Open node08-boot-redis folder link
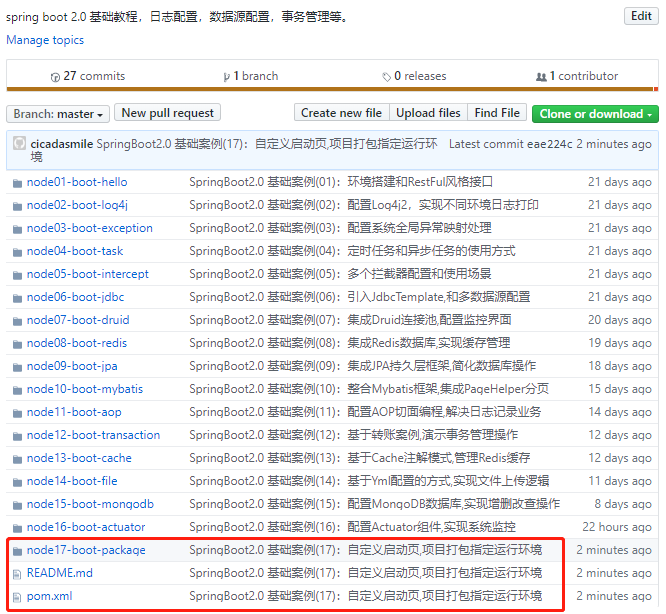Screen dimensions: 666x614 77,343
